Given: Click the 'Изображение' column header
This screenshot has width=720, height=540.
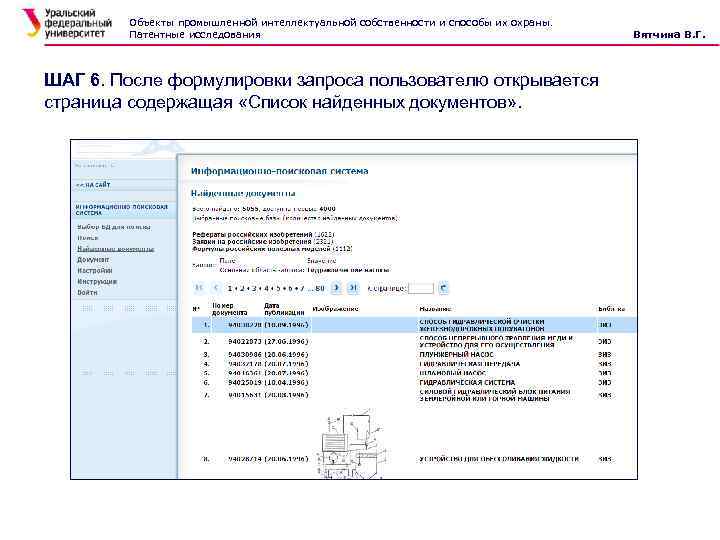Looking at the screenshot, I should [335, 309].
